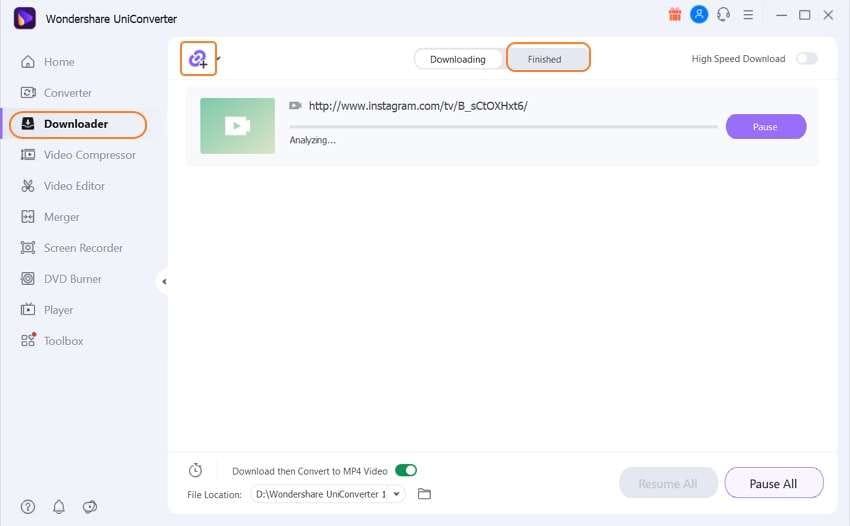Click the gift promotion icon

tap(675, 15)
